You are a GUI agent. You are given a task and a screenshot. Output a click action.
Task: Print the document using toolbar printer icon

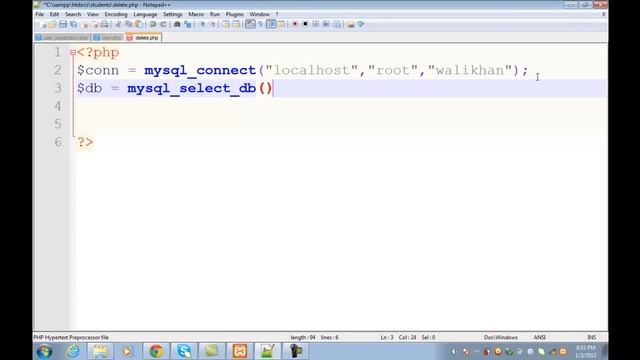pos(105,24)
